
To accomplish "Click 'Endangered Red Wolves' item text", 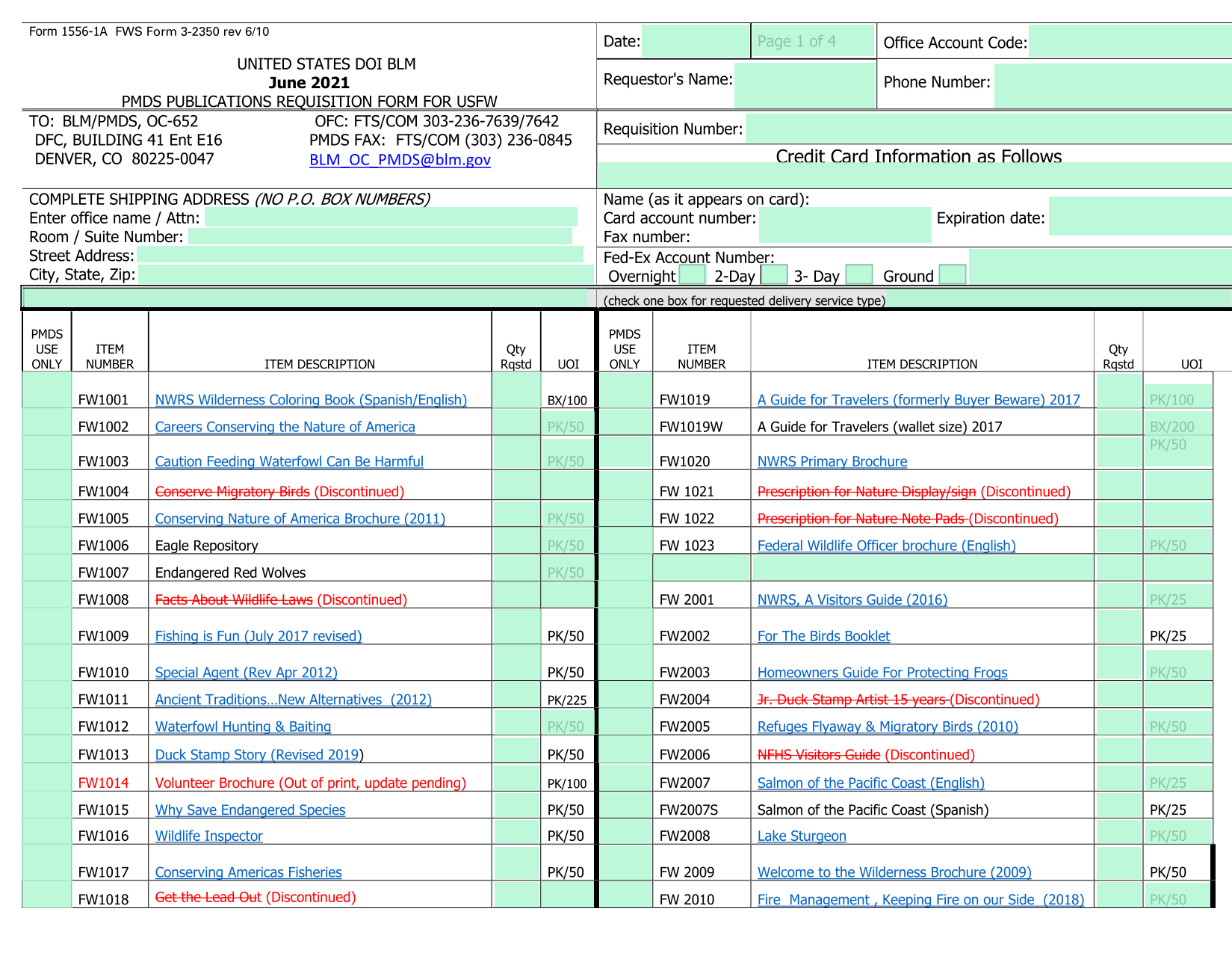I will tap(231, 573).
